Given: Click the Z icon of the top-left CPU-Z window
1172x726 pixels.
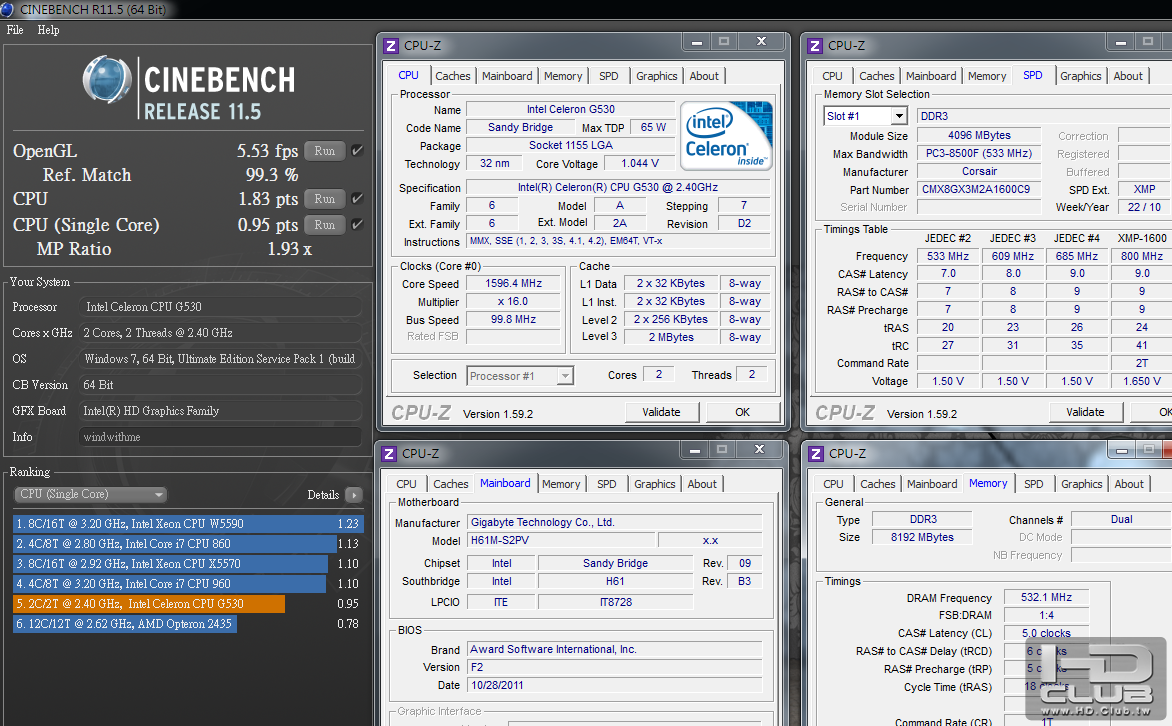Looking at the screenshot, I should click(391, 46).
